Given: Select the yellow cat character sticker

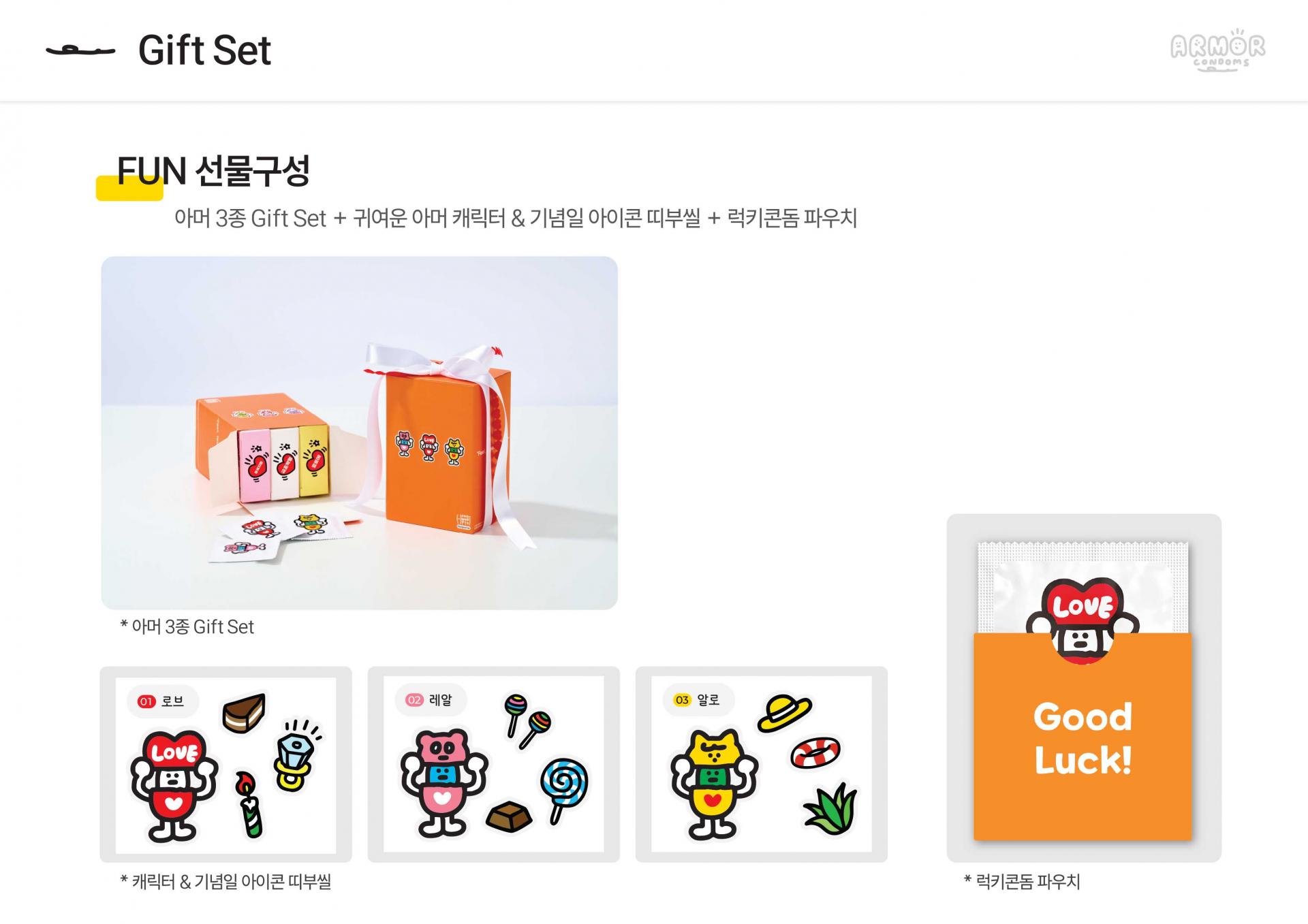Looking at the screenshot, I should [x=713, y=785].
